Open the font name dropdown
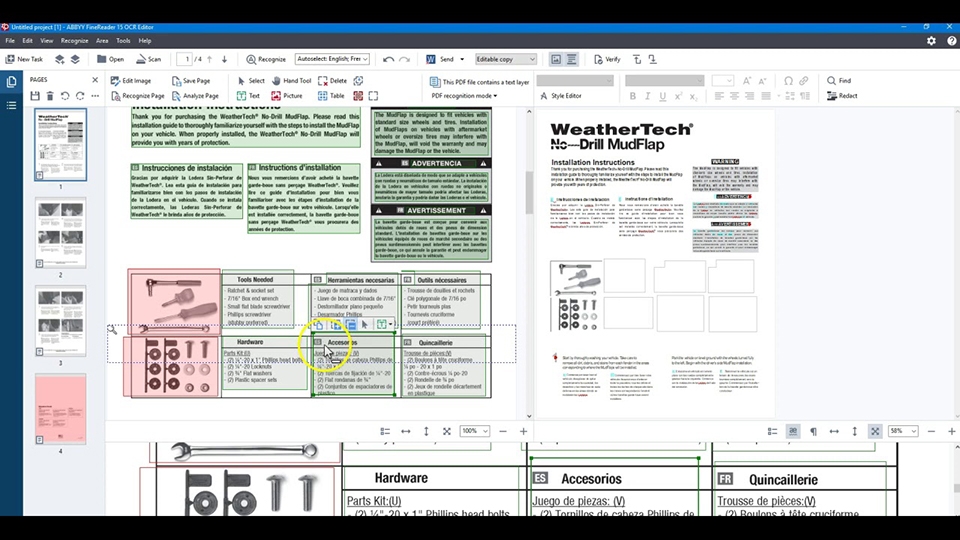The height and width of the screenshot is (540, 960). [664, 81]
